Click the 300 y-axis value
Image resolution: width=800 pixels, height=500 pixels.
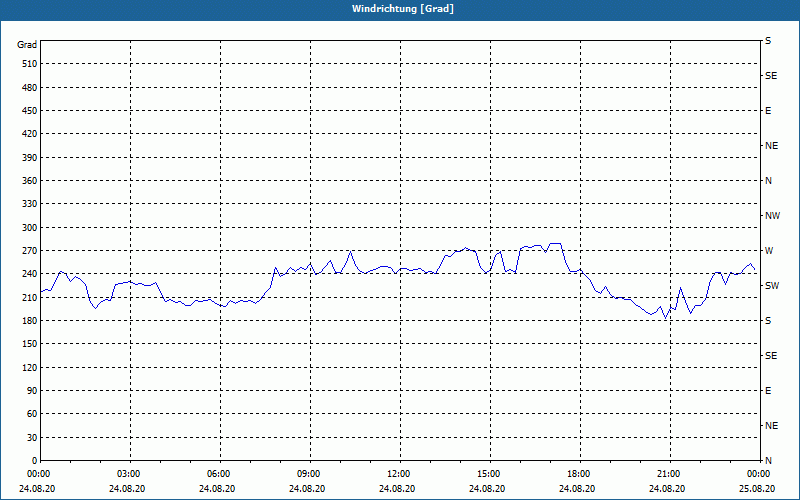(x=30, y=228)
